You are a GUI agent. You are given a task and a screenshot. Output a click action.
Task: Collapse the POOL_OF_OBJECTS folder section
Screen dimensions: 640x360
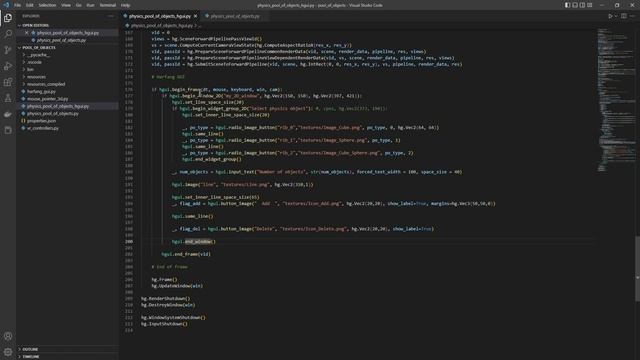pyautogui.click(x=39, y=47)
